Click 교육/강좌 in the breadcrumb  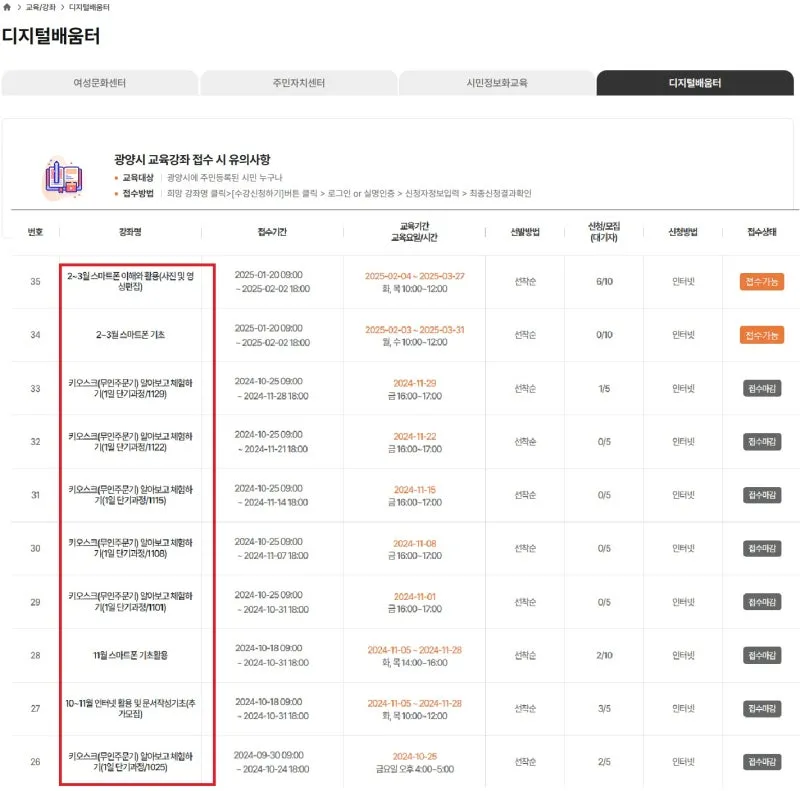[x=40, y=7]
